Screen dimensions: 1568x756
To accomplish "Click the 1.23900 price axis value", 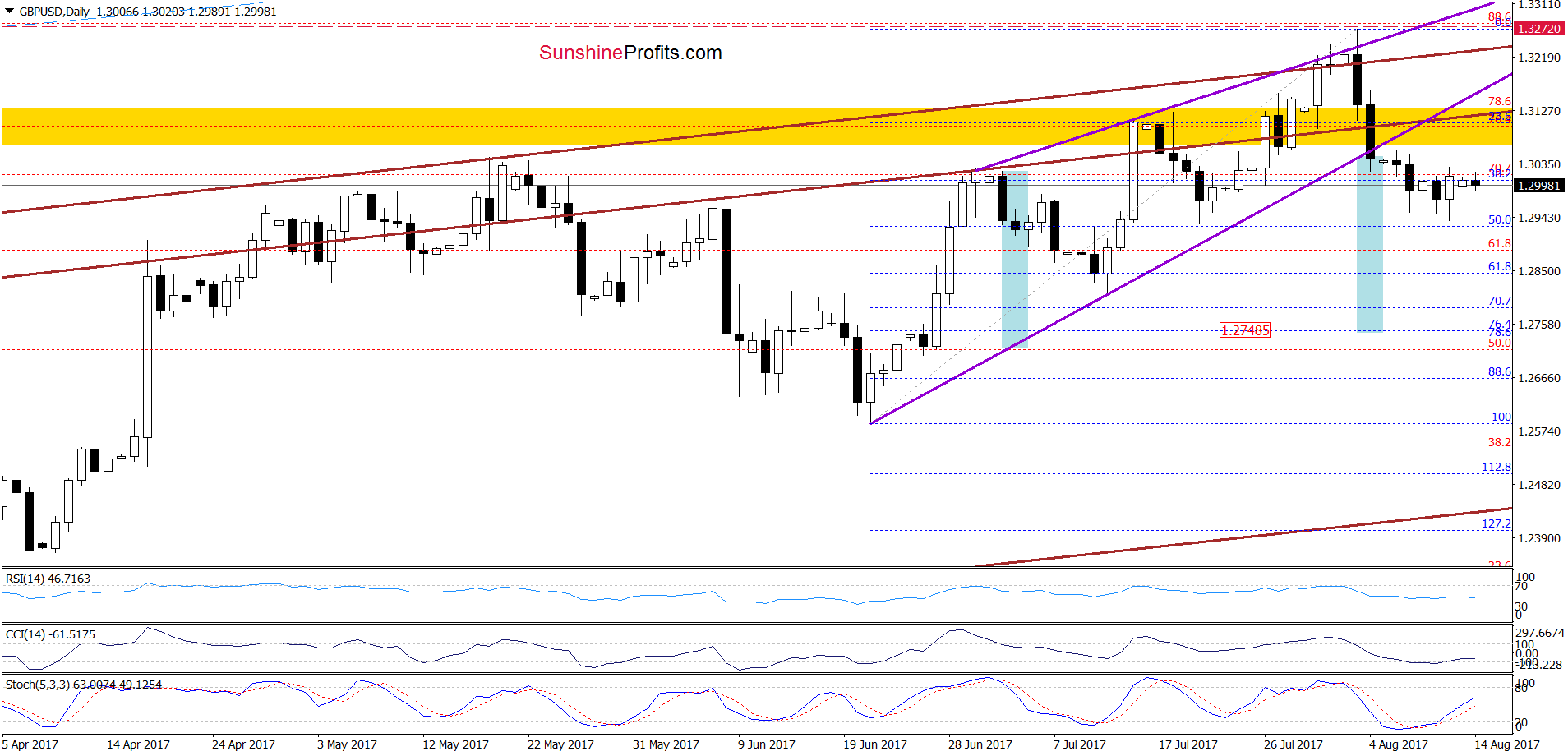I will click(1539, 538).
